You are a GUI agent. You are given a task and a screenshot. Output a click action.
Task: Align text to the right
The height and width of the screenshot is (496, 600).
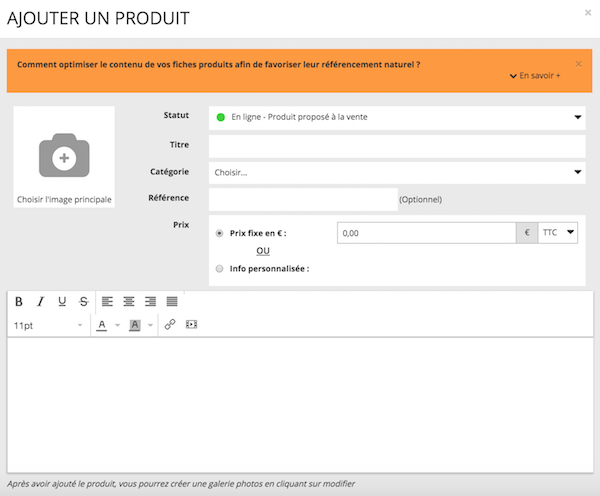pyautogui.click(x=150, y=301)
